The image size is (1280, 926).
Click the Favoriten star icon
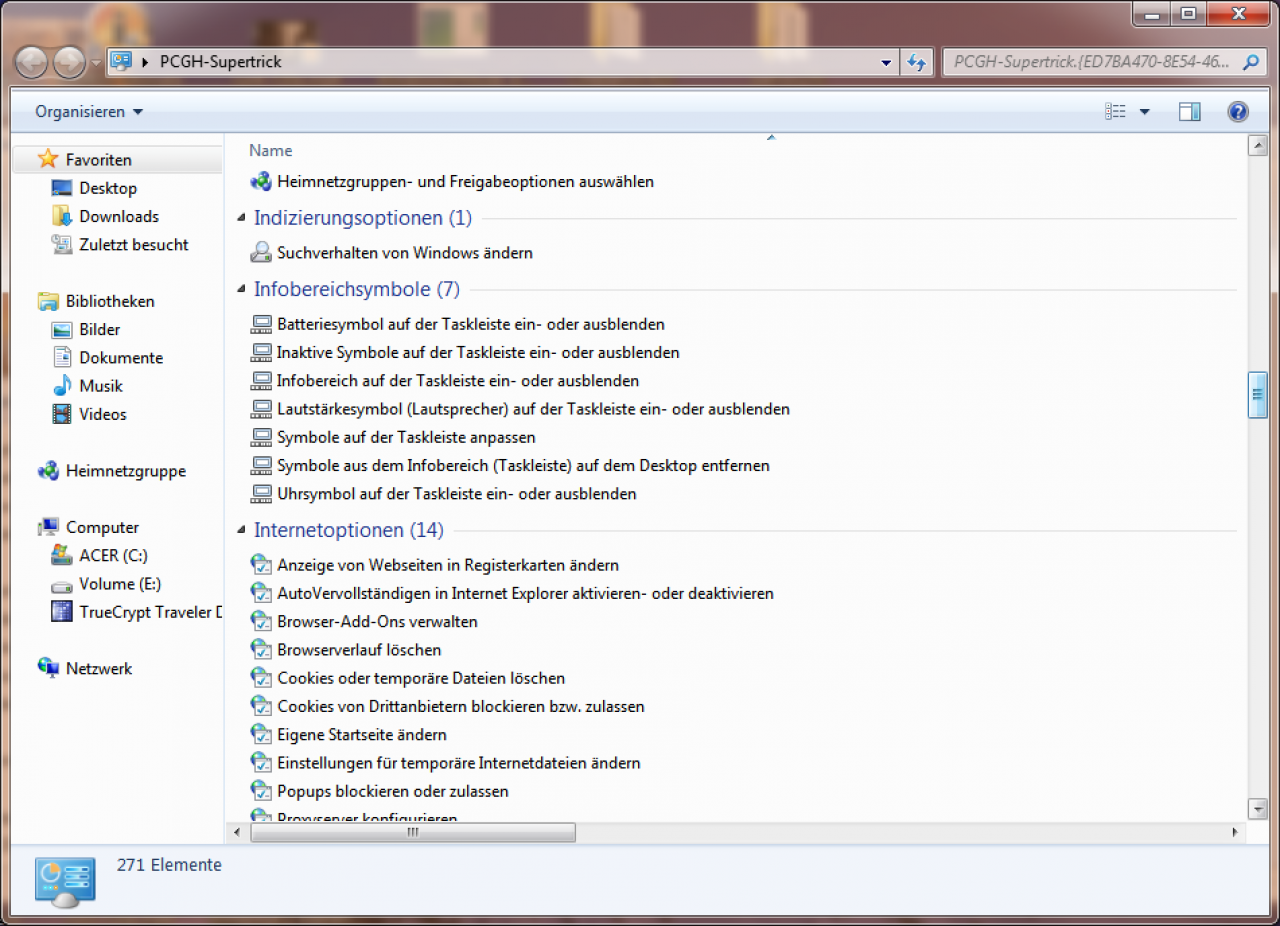[47, 159]
